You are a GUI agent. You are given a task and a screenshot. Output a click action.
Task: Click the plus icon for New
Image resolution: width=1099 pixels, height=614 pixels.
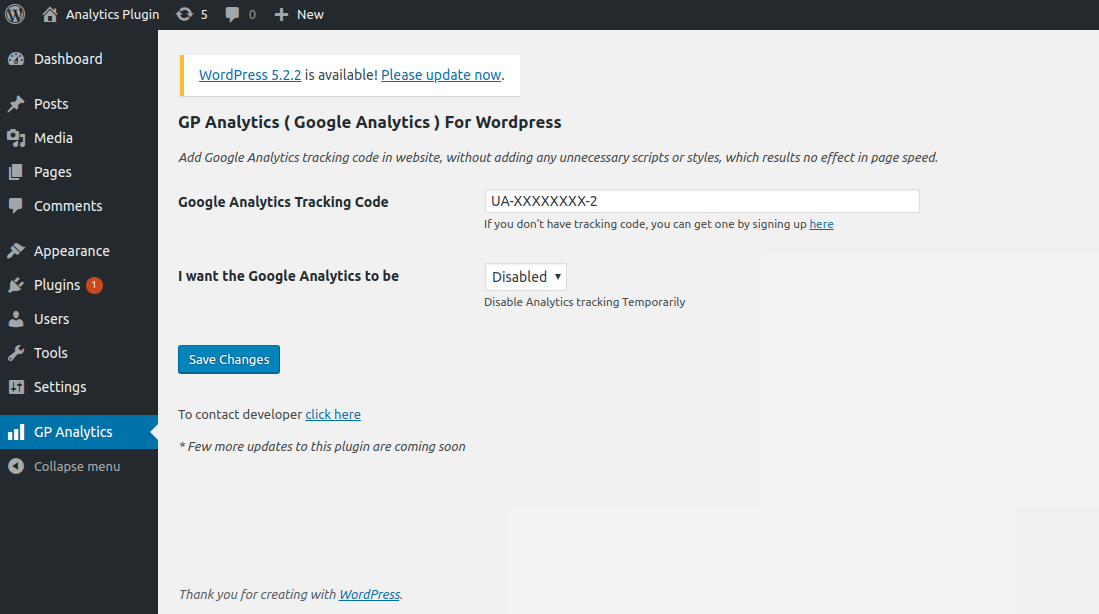tap(281, 15)
